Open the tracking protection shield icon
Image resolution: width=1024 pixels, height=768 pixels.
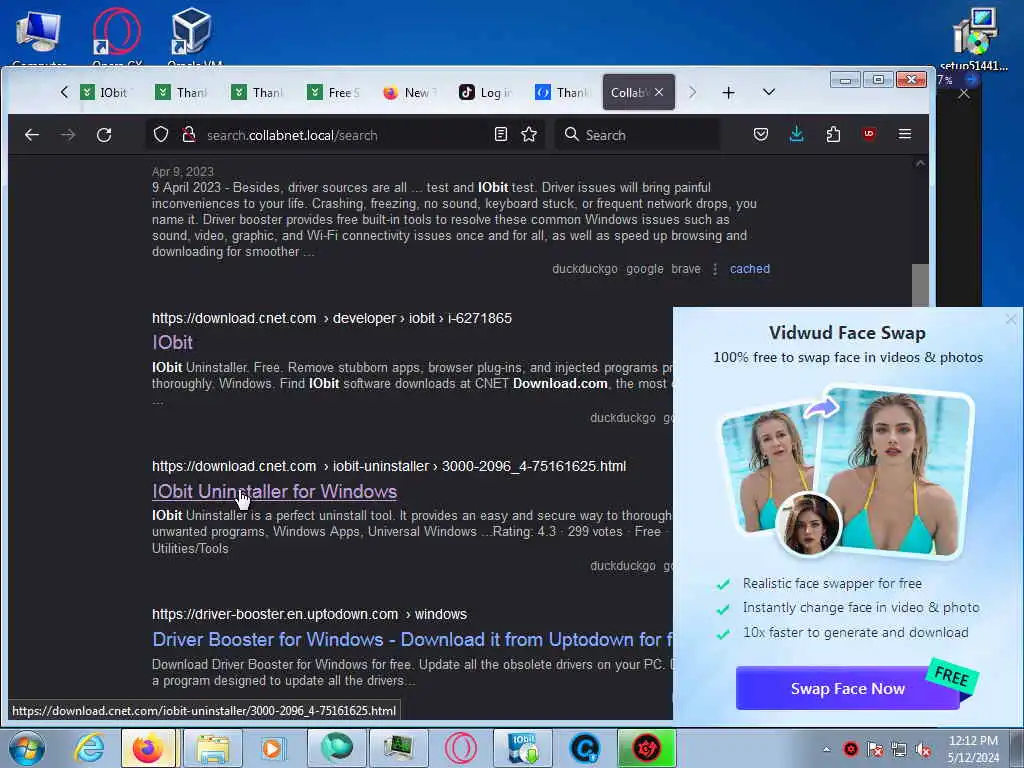[161, 135]
